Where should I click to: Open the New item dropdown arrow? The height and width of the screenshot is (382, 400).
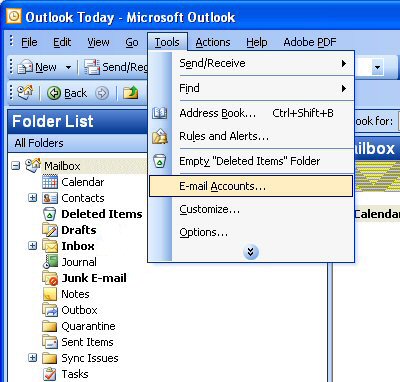coord(68,67)
